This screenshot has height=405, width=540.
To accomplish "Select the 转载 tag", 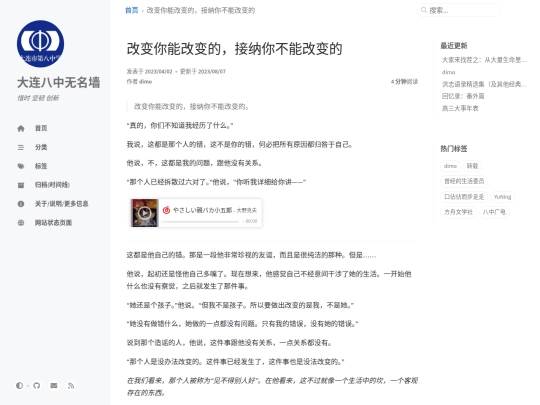I will [x=472, y=166].
